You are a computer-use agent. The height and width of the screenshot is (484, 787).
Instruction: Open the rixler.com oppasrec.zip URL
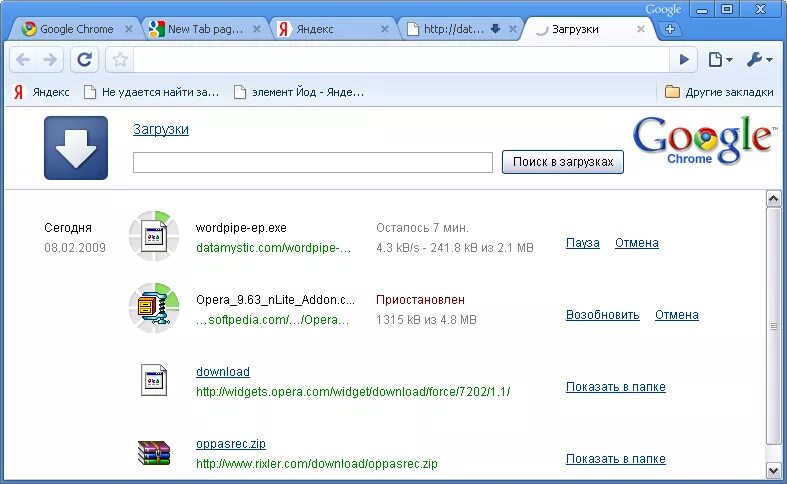317,464
